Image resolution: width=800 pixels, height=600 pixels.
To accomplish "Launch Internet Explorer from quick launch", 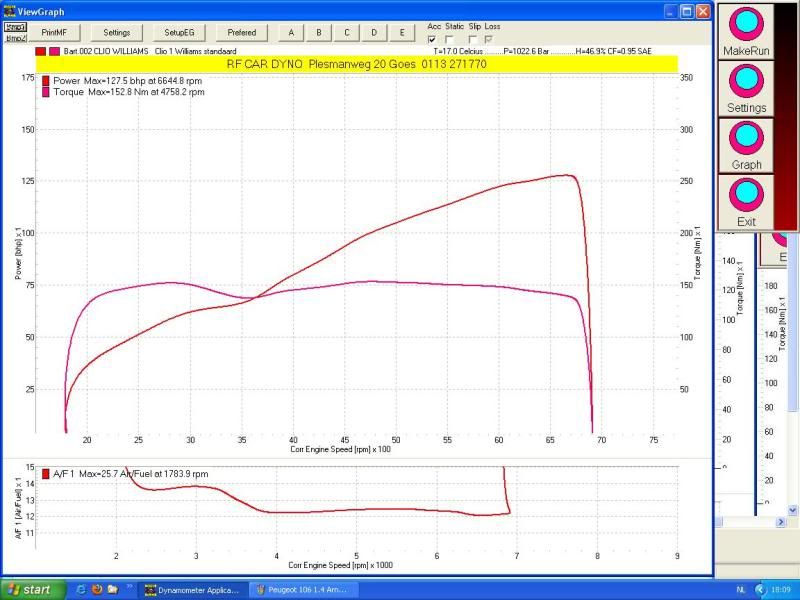I will [81, 590].
